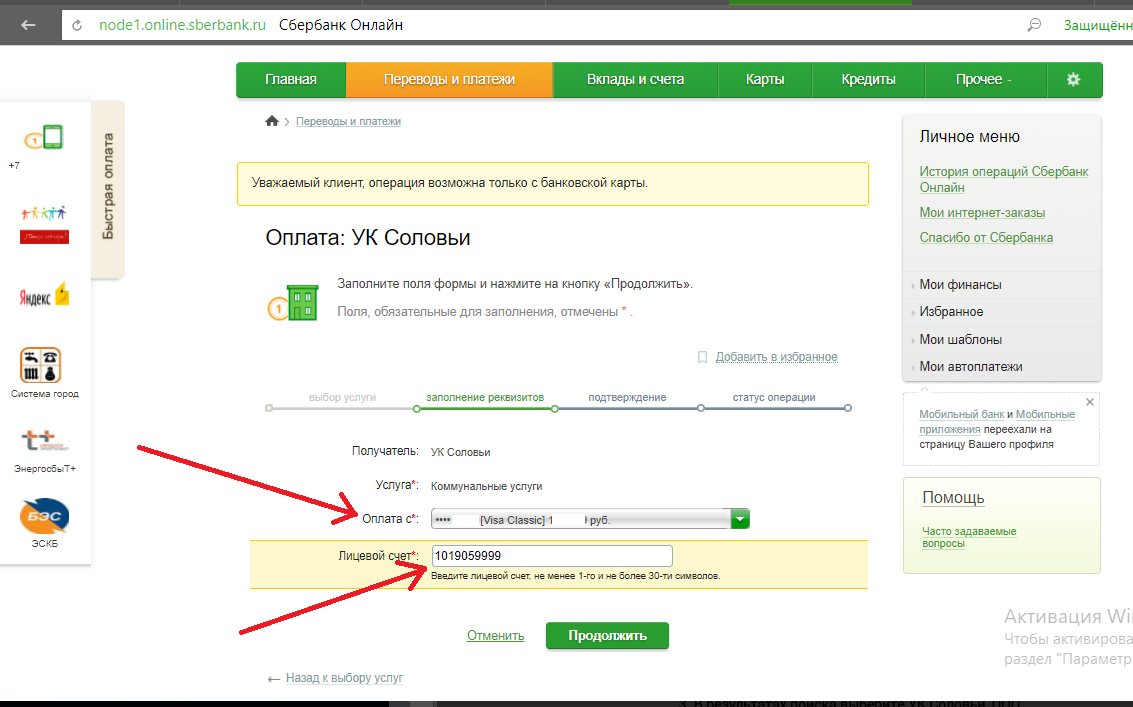Click the Продолжить button
The width and height of the screenshot is (1133, 707).
click(x=607, y=635)
